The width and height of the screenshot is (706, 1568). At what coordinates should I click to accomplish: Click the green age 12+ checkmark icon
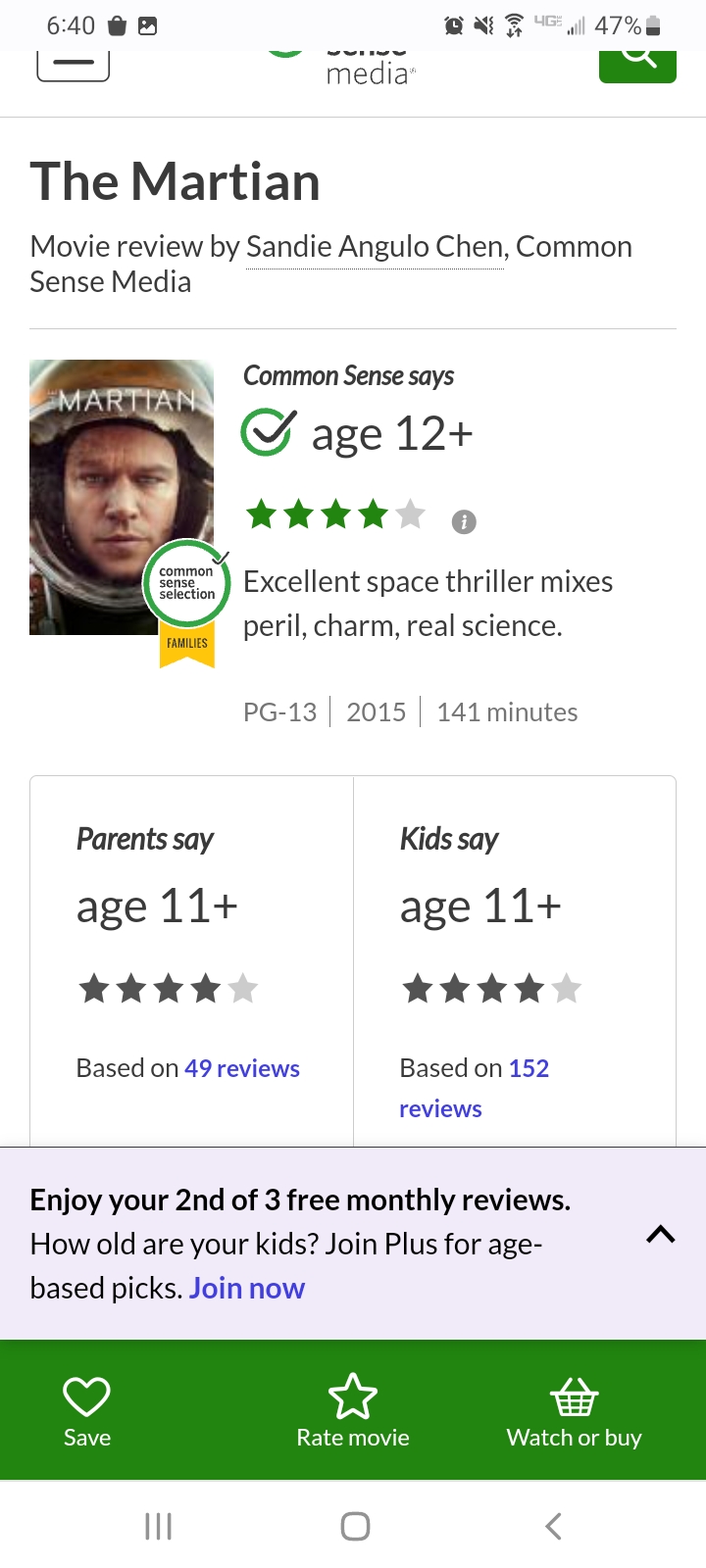268,432
